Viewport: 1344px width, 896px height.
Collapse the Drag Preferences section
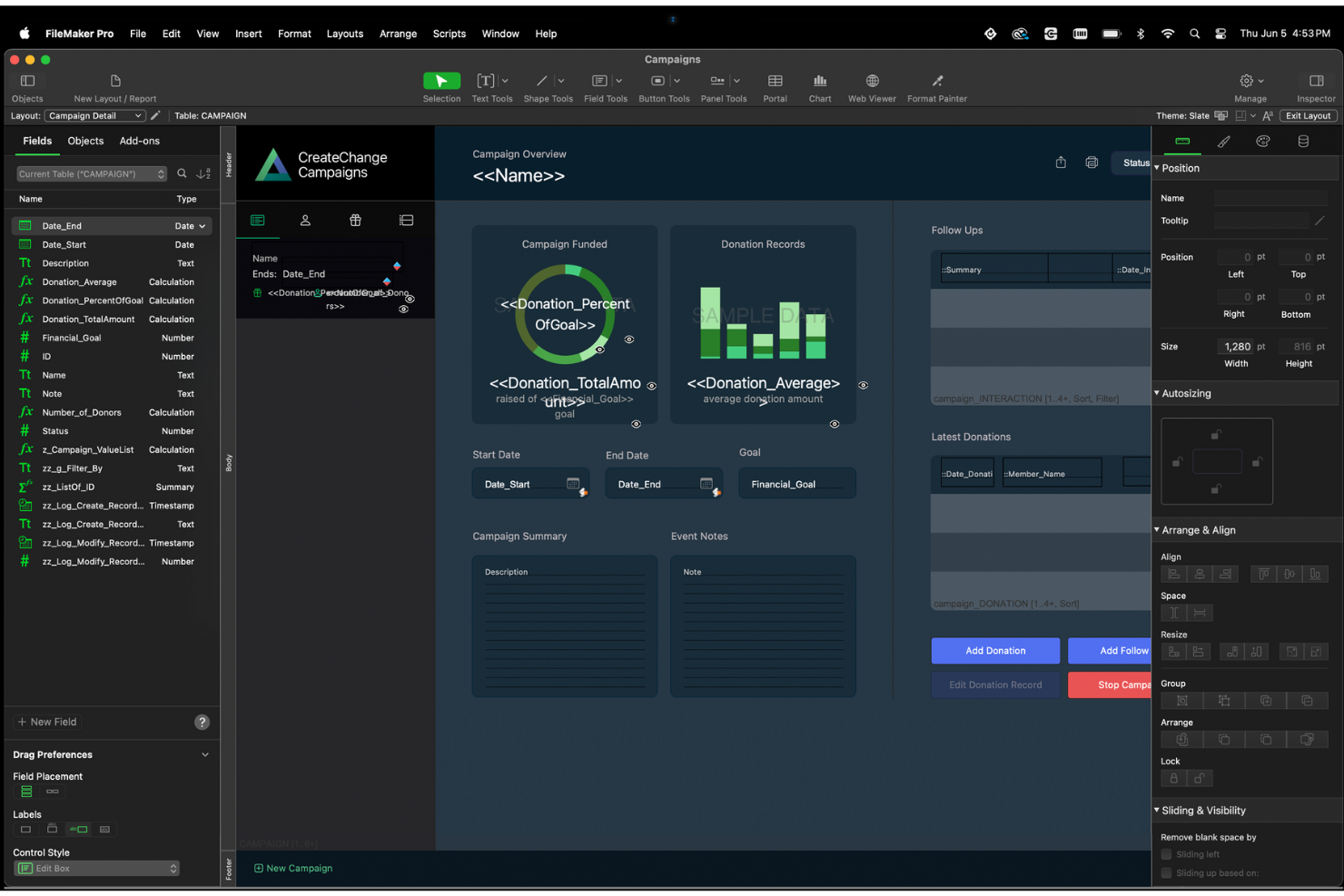click(x=204, y=753)
